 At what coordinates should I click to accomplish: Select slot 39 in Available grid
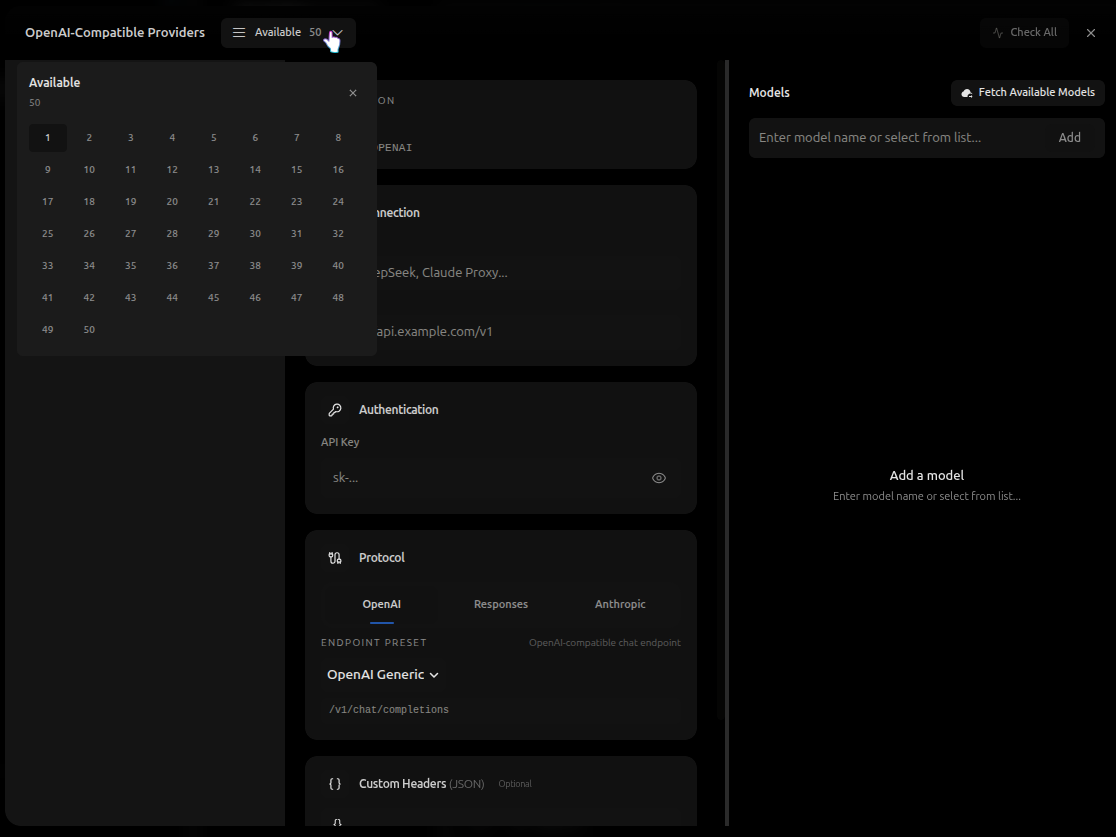point(297,266)
